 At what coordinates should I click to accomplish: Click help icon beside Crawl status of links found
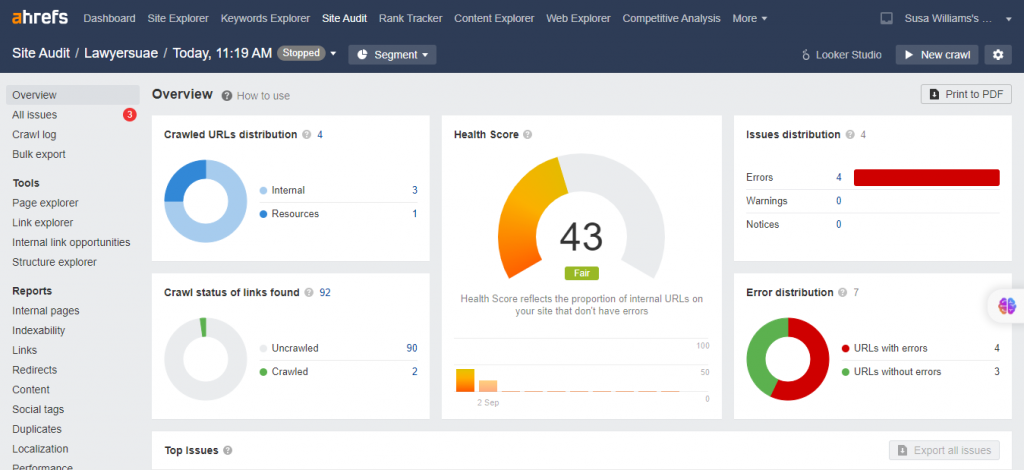tap(308, 292)
